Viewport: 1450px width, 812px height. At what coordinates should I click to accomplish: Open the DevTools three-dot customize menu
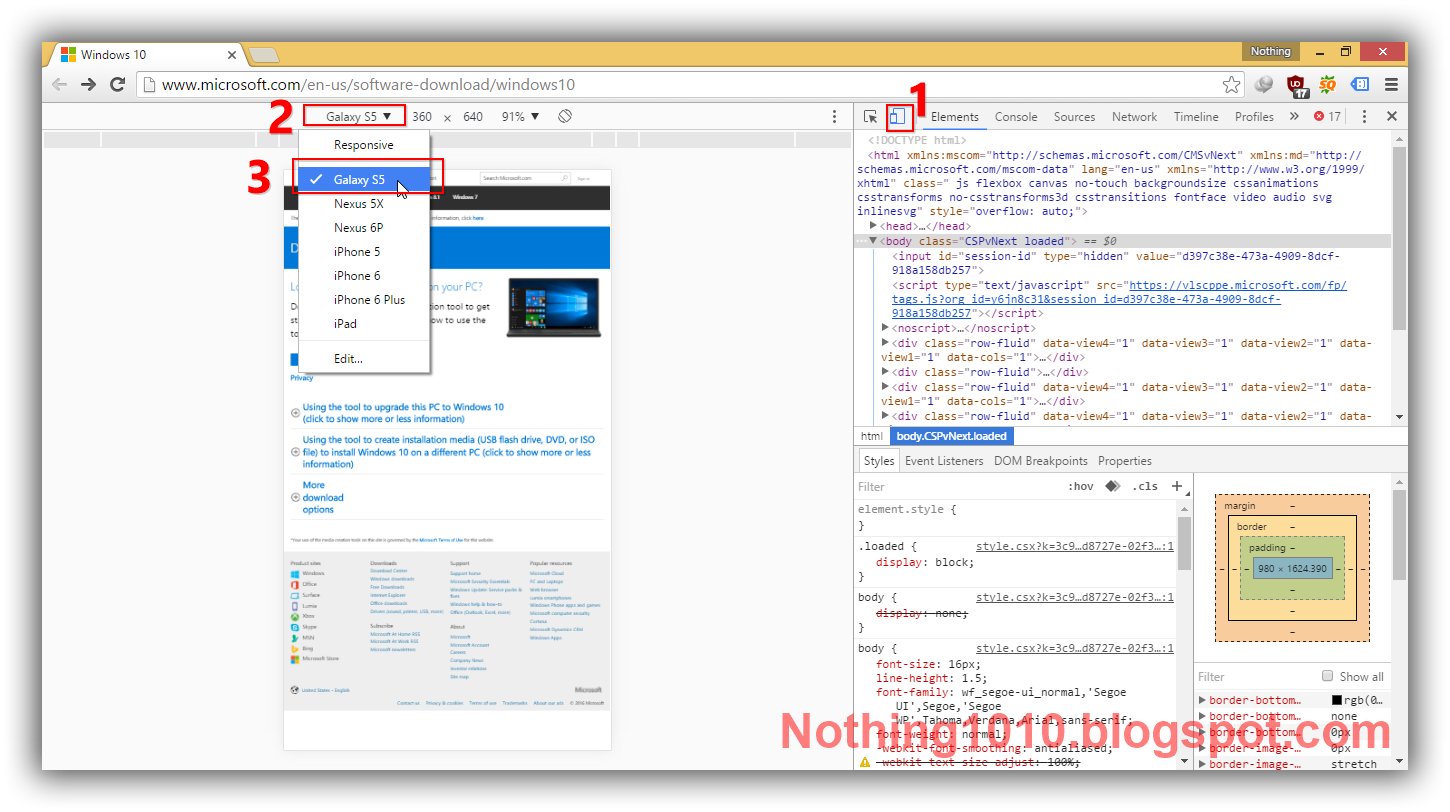[1364, 117]
